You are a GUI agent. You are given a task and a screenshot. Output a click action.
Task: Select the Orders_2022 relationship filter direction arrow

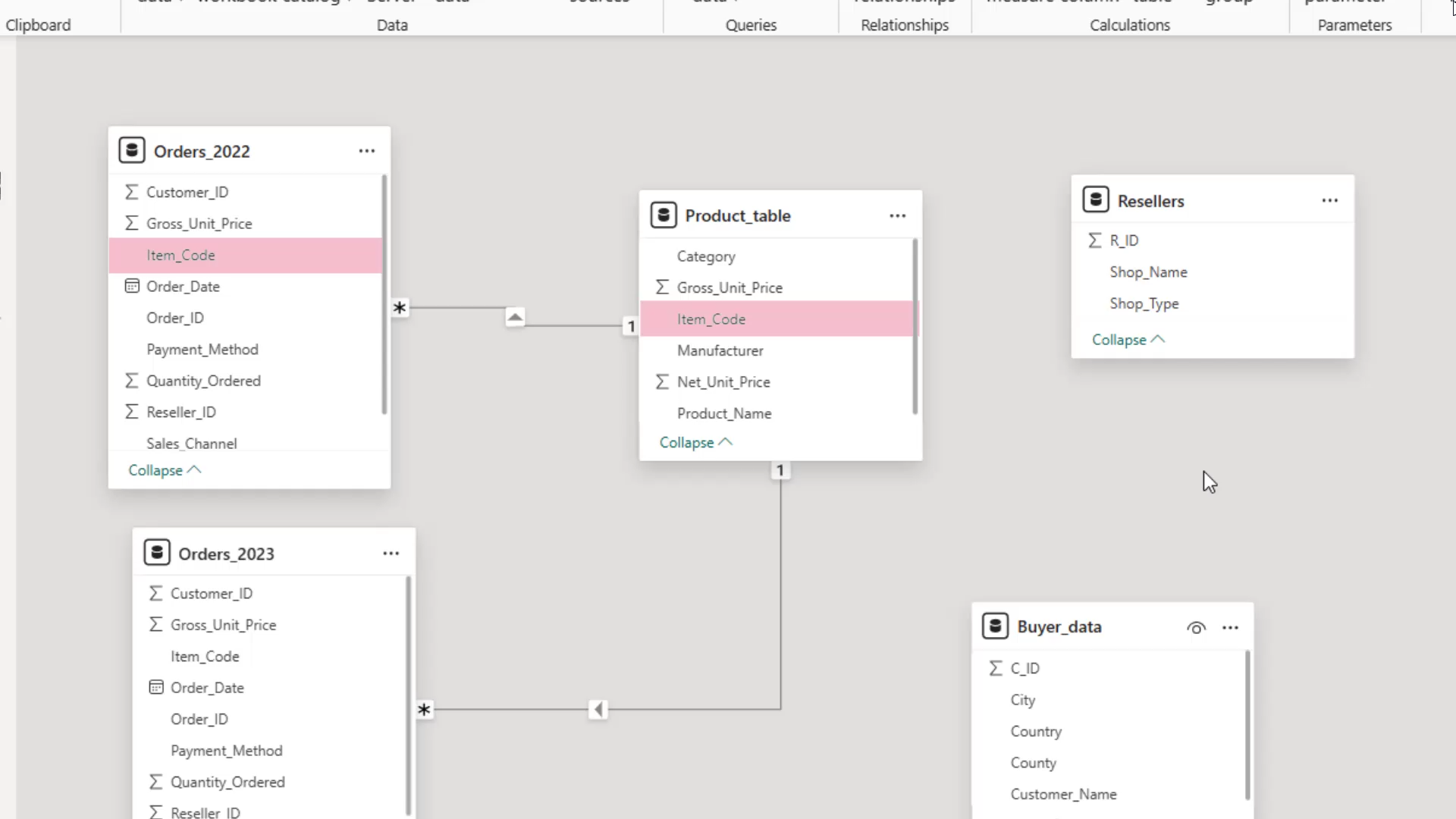tap(515, 317)
